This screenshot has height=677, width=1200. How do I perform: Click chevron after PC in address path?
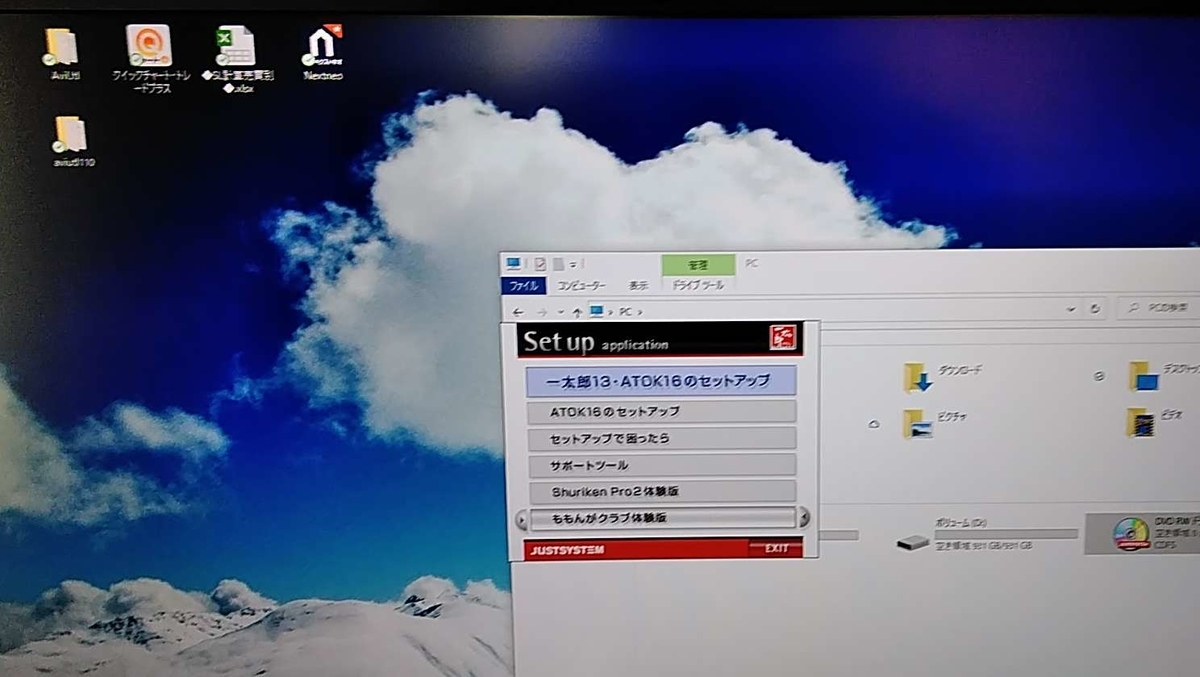click(x=640, y=312)
